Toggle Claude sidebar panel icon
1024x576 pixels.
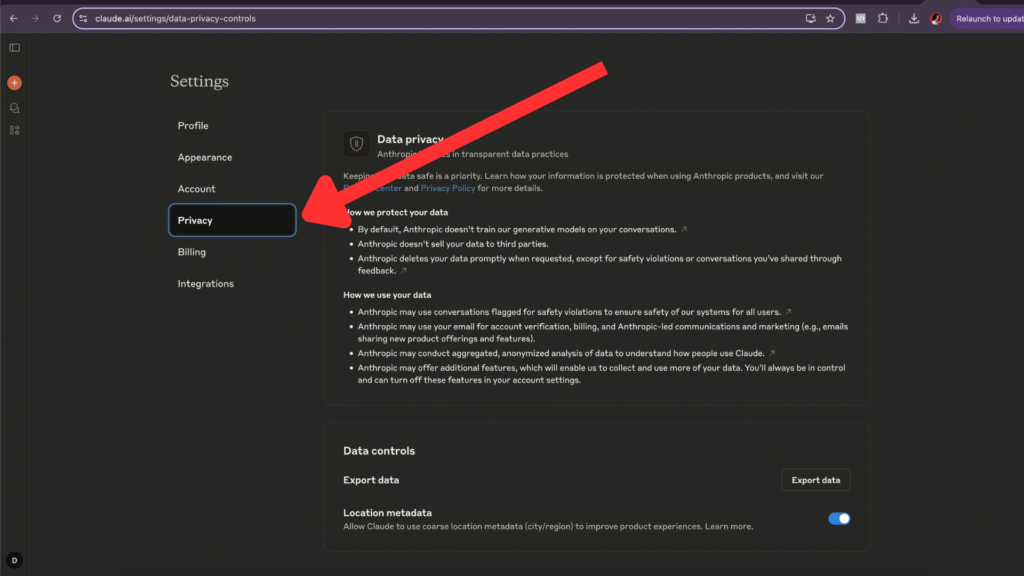pyautogui.click(x=14, y=48)
